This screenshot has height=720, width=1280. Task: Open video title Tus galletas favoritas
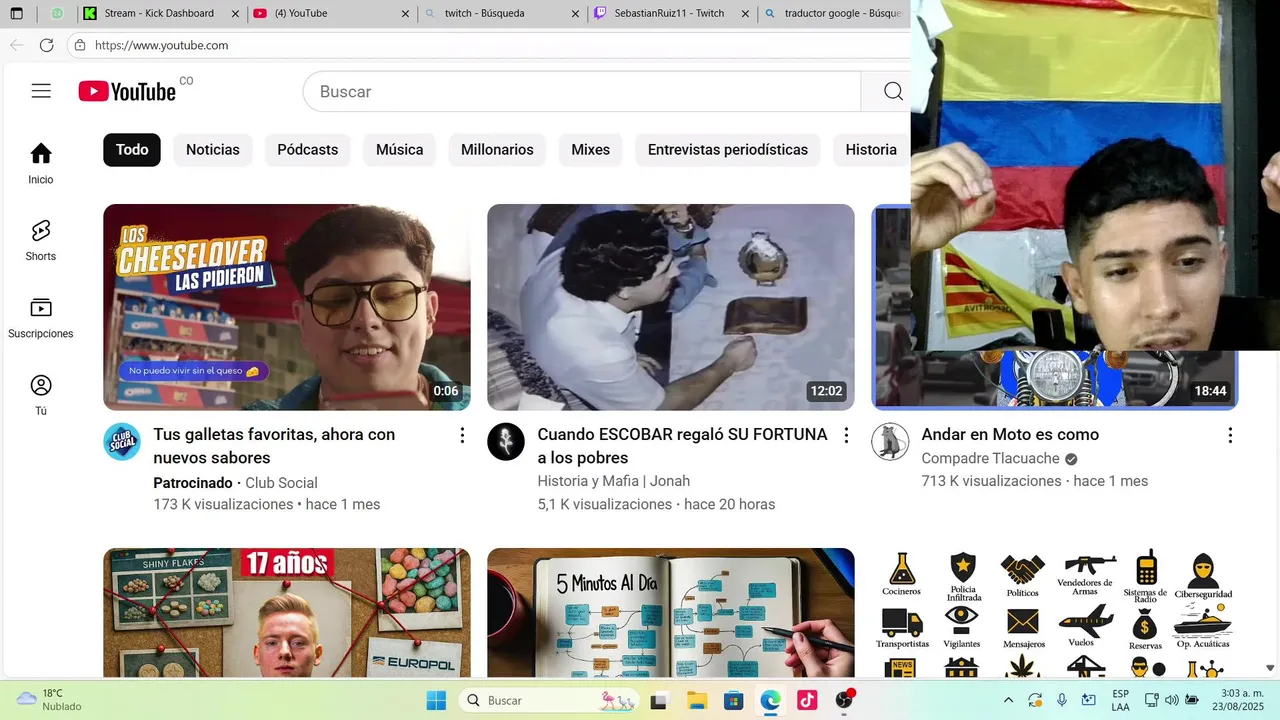tap(274, 446)
